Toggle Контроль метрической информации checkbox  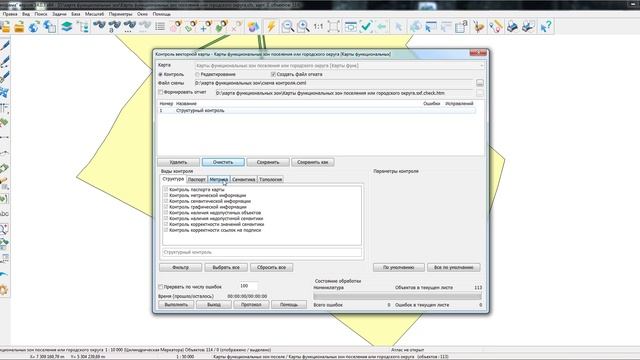pos(166,195)
